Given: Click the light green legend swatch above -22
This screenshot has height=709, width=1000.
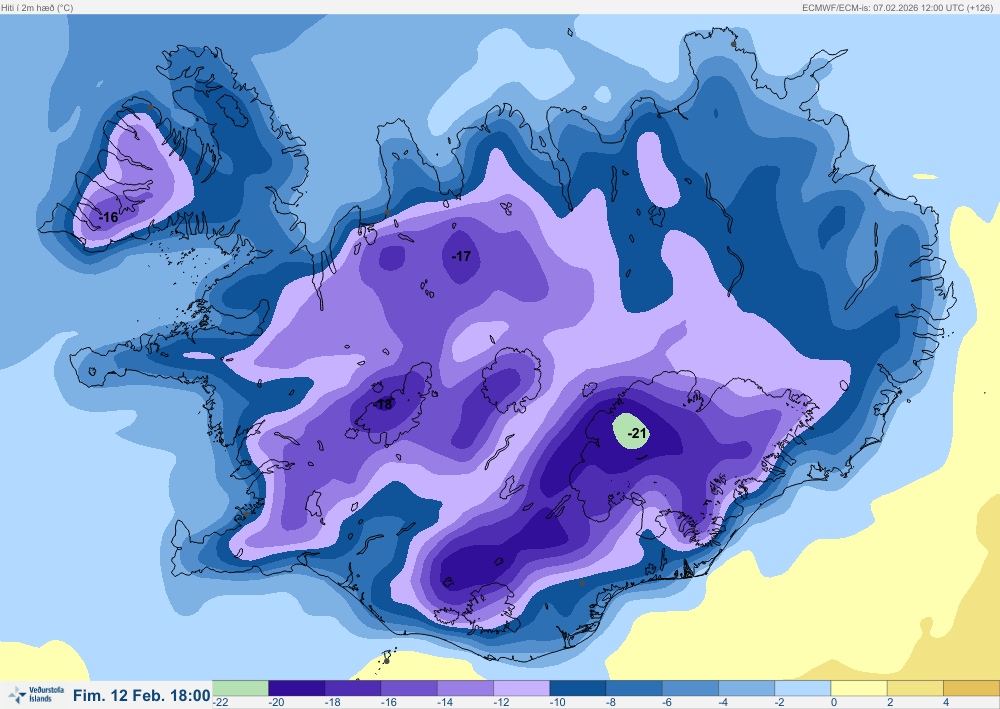Looking at the screenshot, I should point(240,688).
